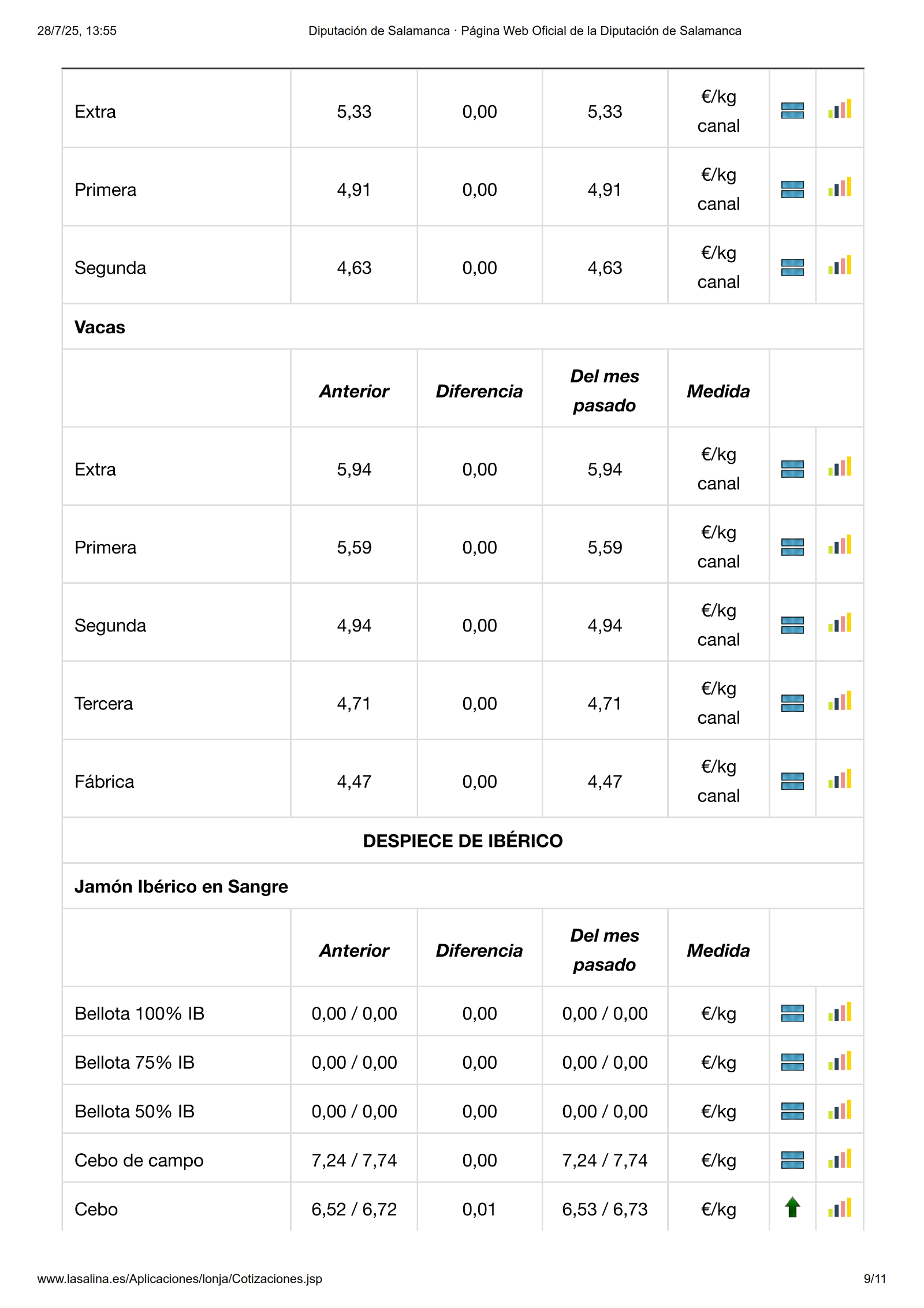Select the Jamón Ibérico en Sangre heading
Image resolution: width=924 pixels, height=1308 pixels.
[x=181, y=886]
